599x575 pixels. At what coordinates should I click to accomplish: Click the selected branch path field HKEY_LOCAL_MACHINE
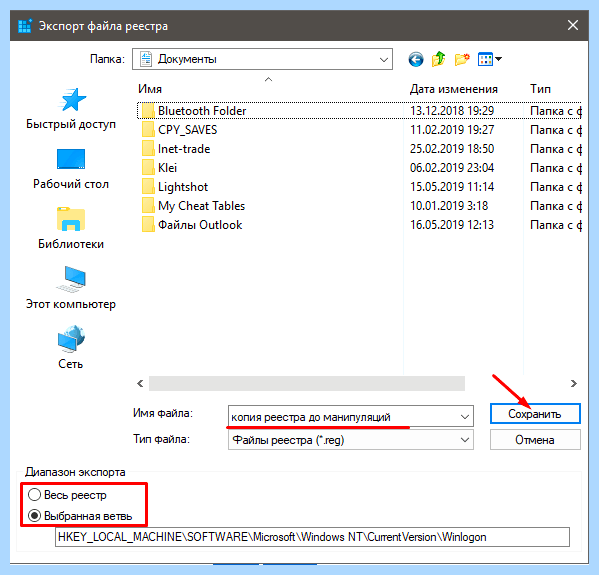click(312, 537)
